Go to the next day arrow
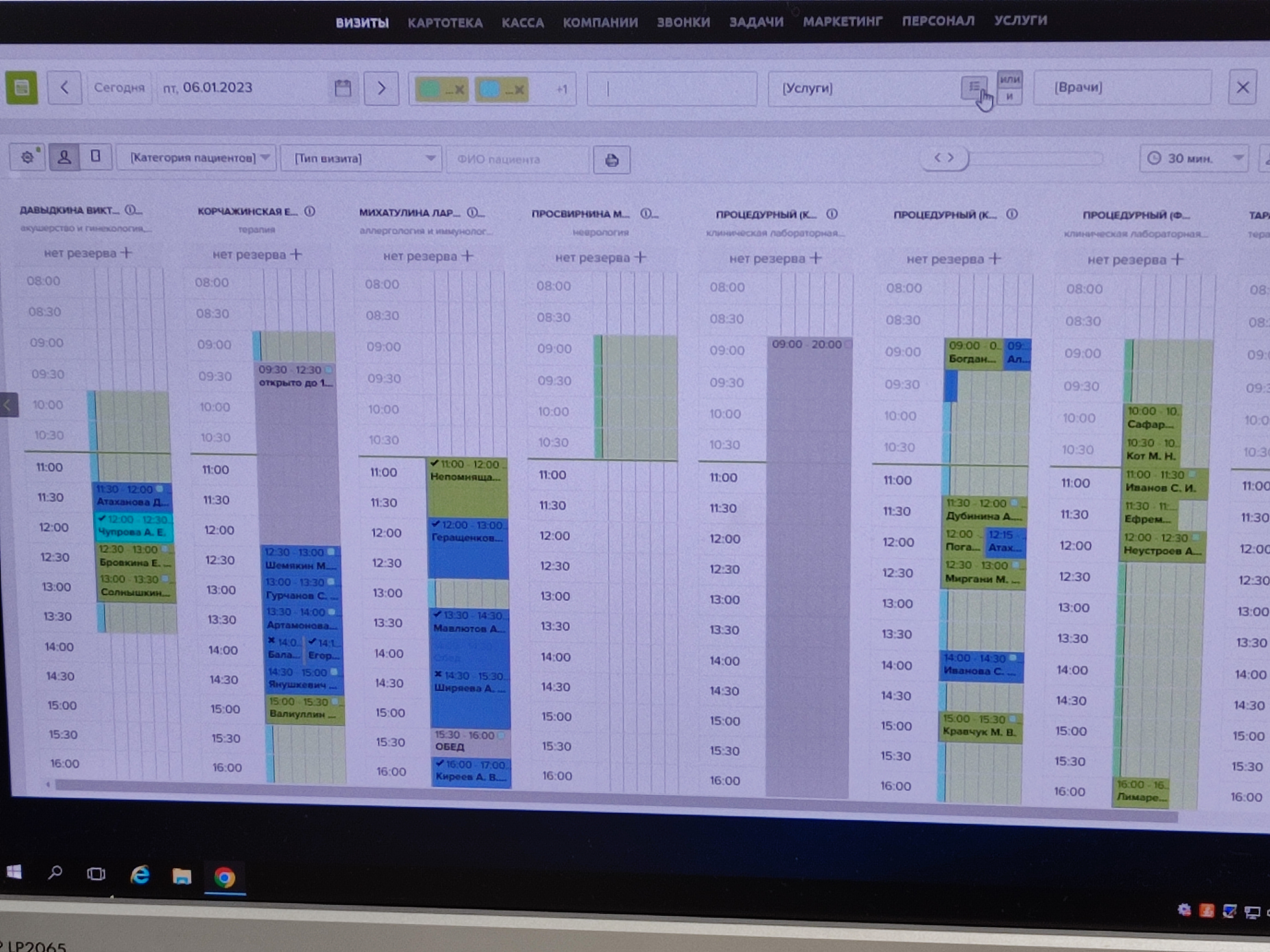Image resolution: width=1270 pixels, height=952 pixels. tap(381, 88)
